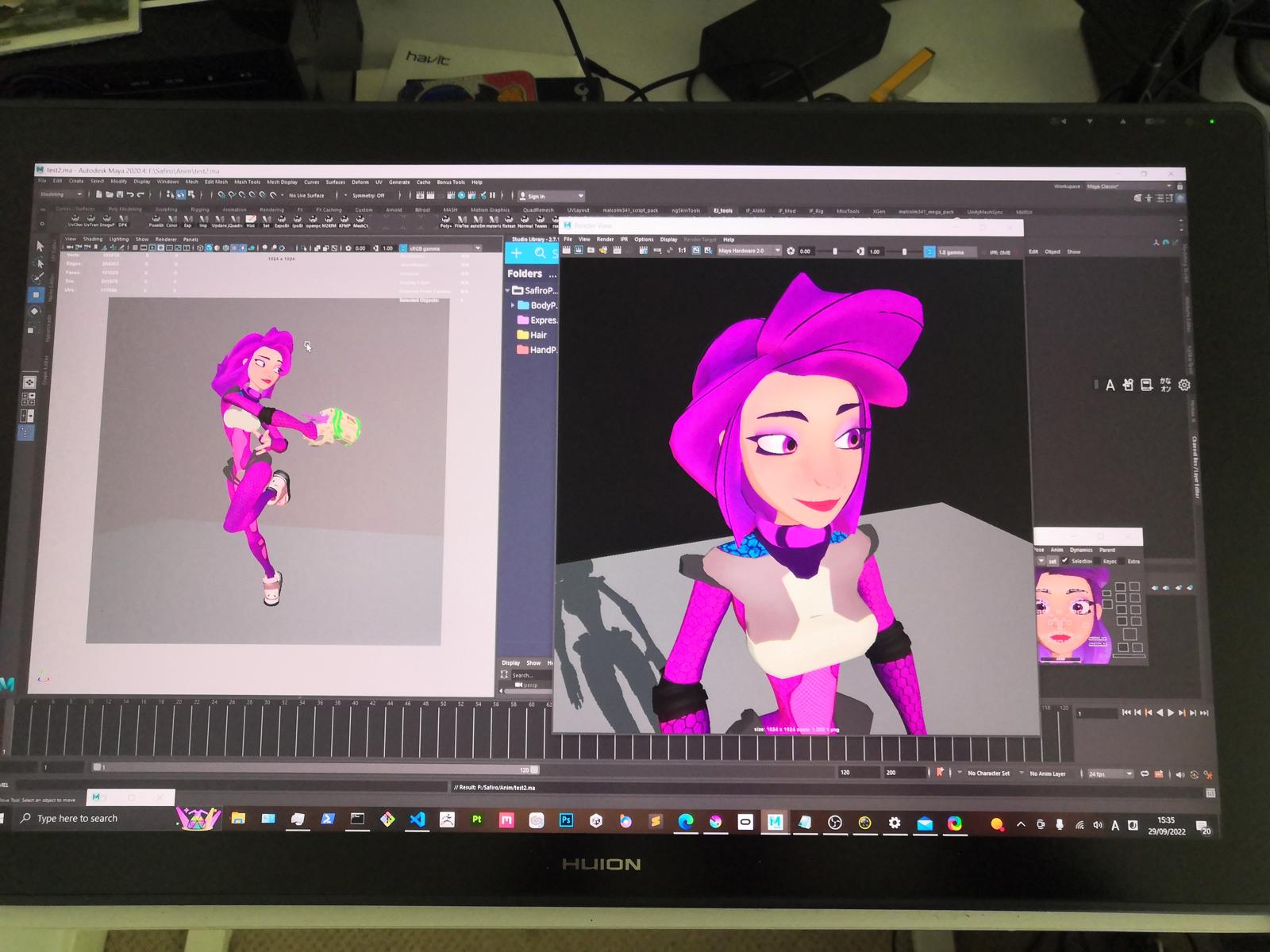This screenshot has height=952, width=1270.
Task: Expand the BodyP folder in Studio Library
Action: 513,305
